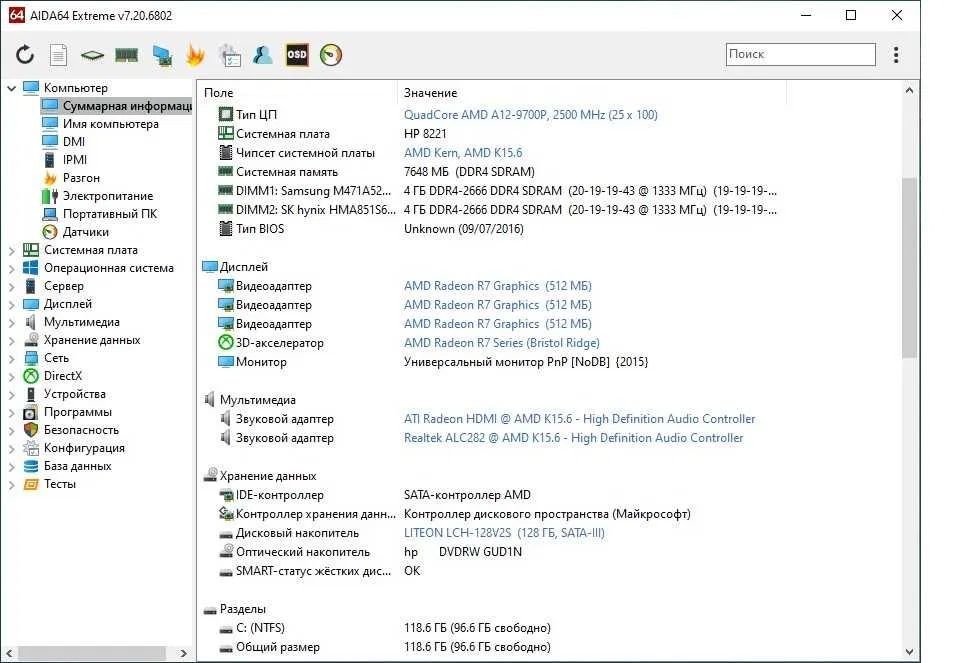Click the Значение column header

coord(591,92)
